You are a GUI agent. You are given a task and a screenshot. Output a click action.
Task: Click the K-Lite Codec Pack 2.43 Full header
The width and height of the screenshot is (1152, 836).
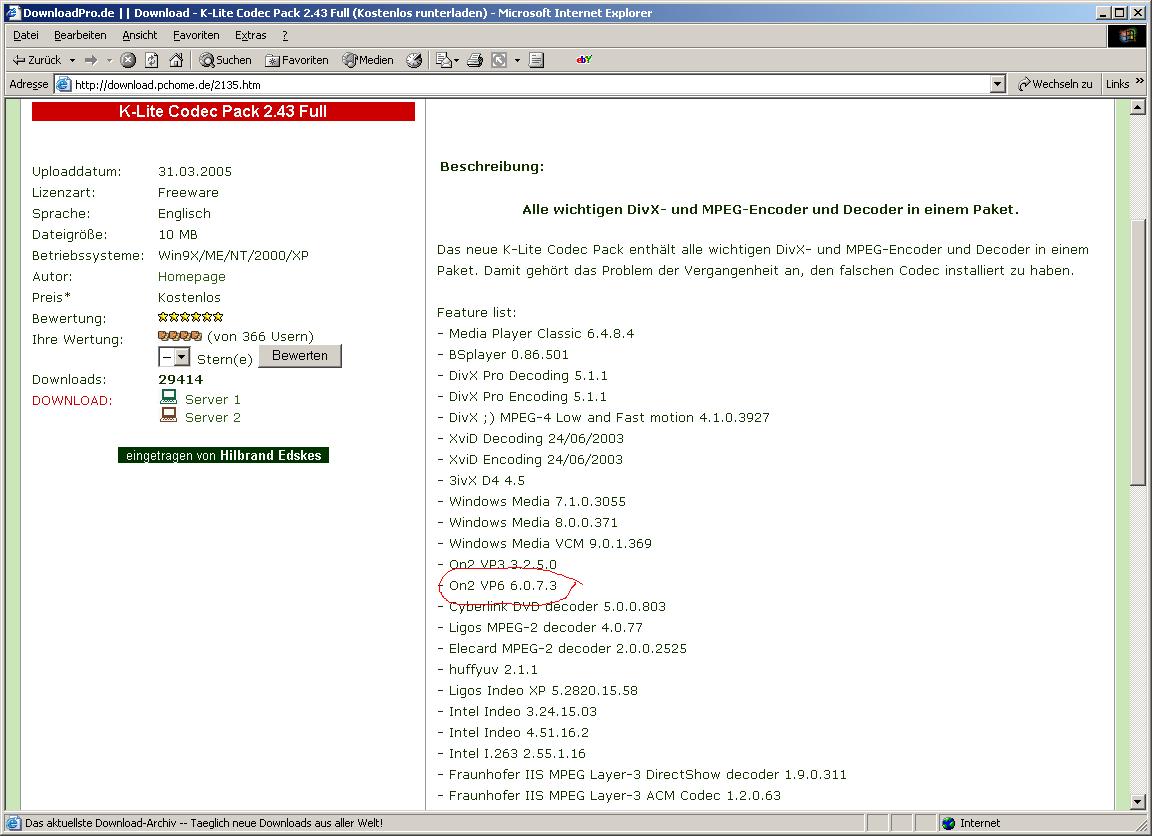pyautogui.click(x=223, y=112)
